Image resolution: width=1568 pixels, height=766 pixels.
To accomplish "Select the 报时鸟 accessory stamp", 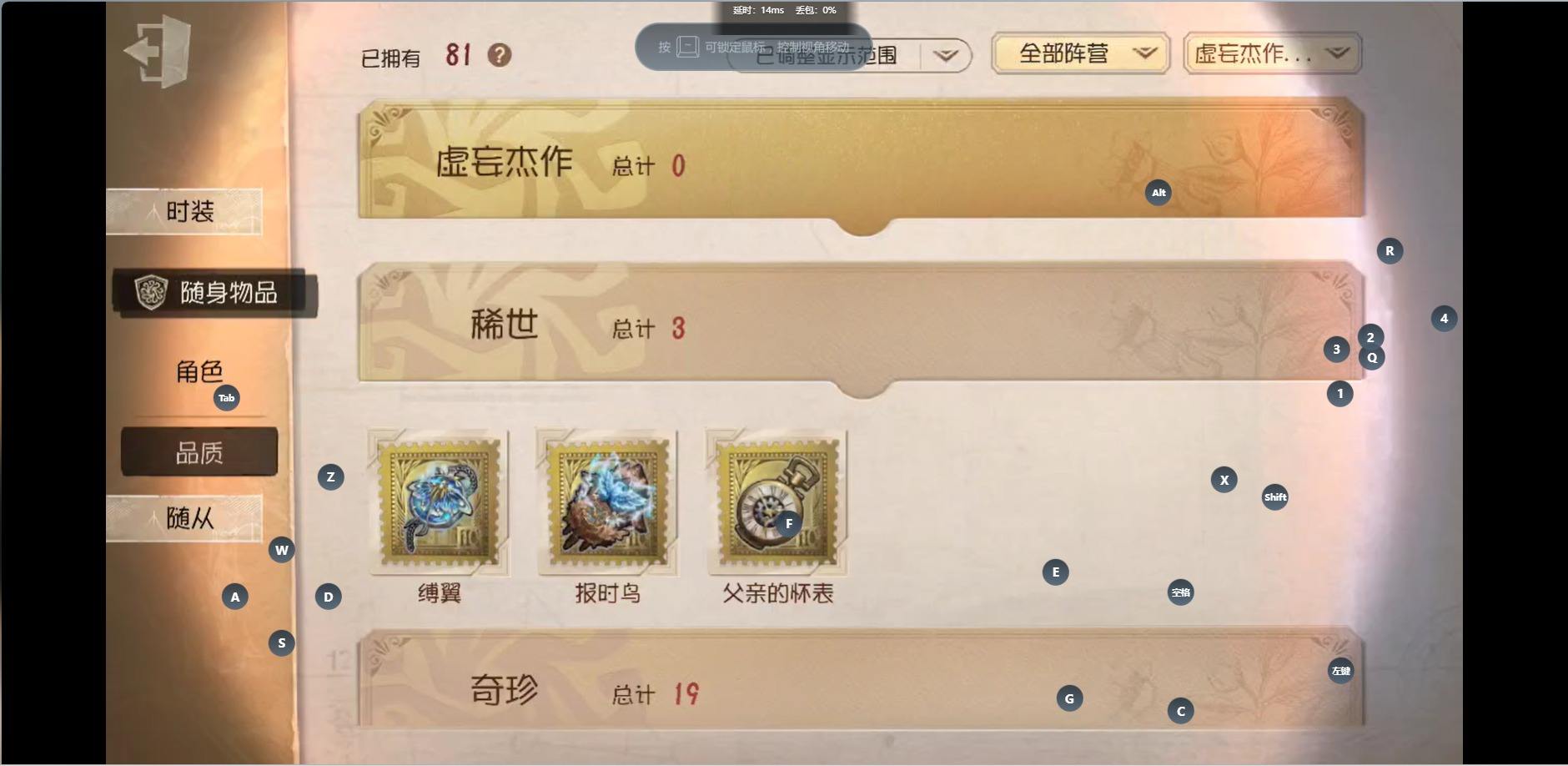I will click(x=607, y=502).
